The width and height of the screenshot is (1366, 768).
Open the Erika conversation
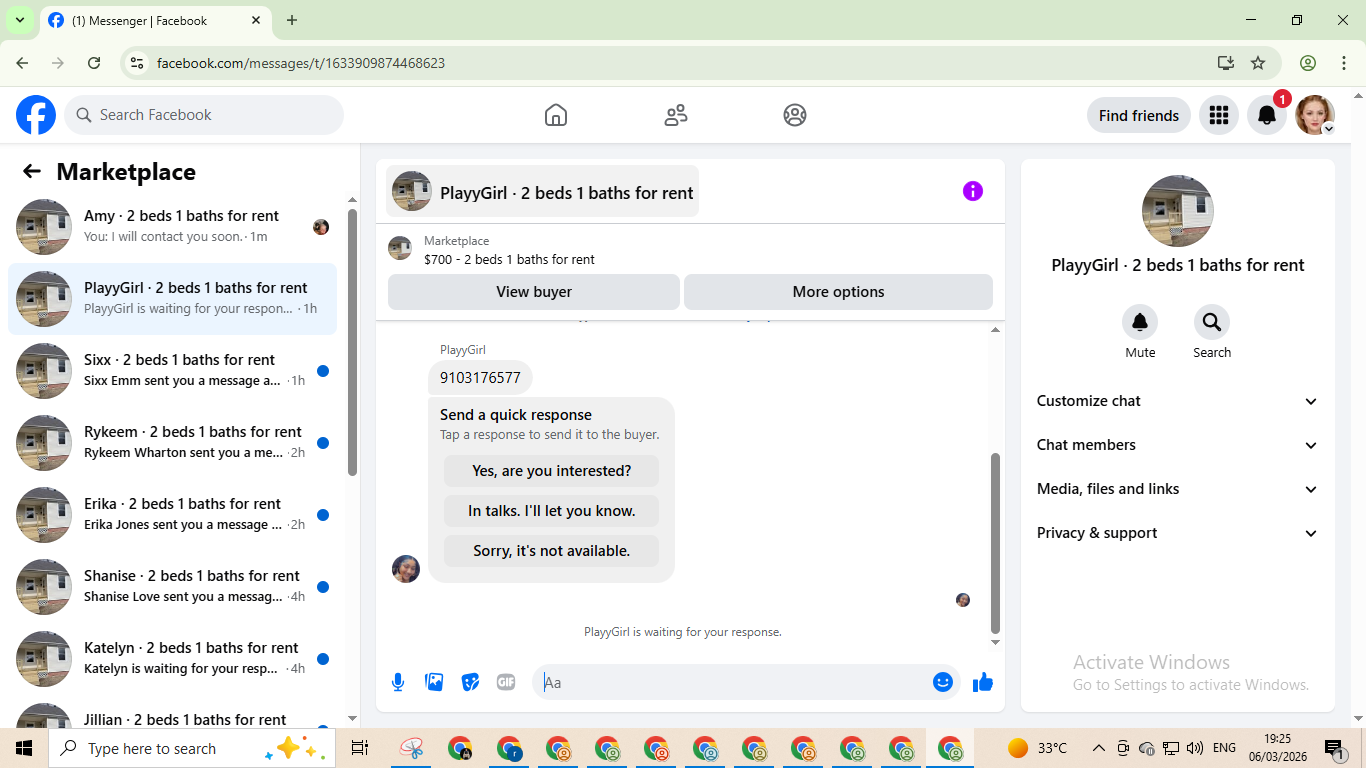(x=172, y=515)
